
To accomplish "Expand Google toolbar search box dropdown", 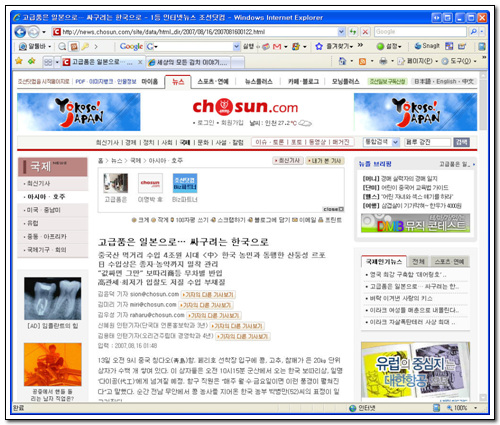I will pos(236,46).
